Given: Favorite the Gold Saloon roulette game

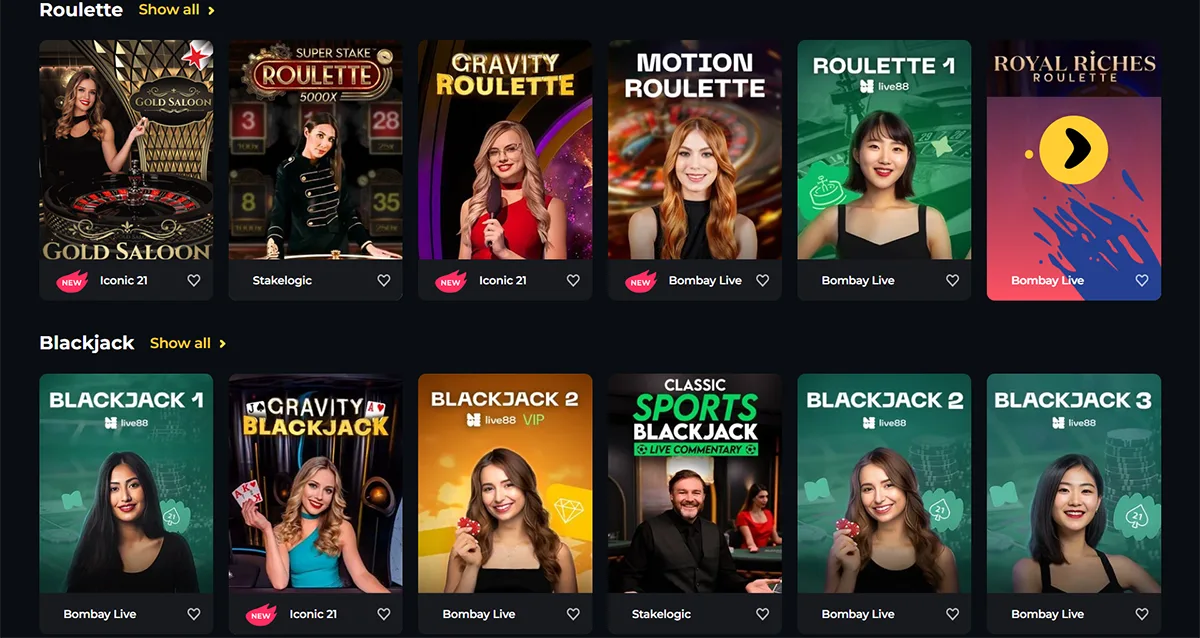Looking at the screenshot, I should click(194, 281).
